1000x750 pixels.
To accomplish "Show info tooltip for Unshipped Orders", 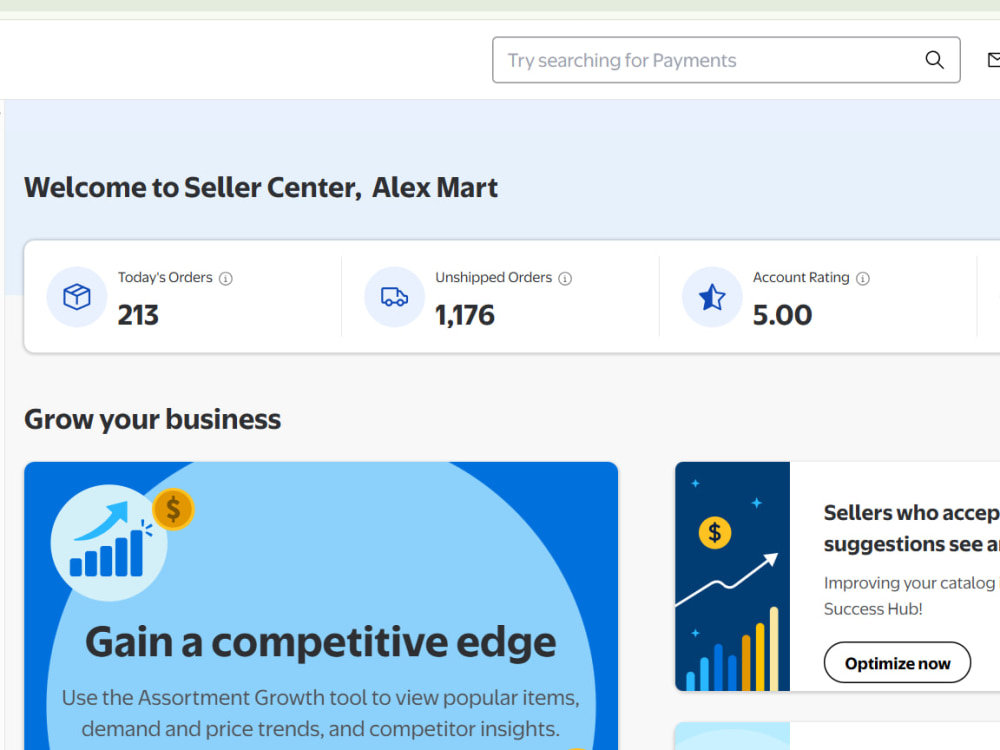I will pos(565,279).
